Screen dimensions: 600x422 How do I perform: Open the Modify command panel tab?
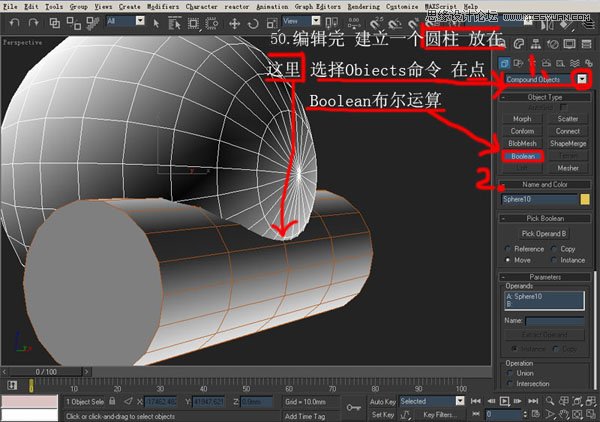pos(518,44)
